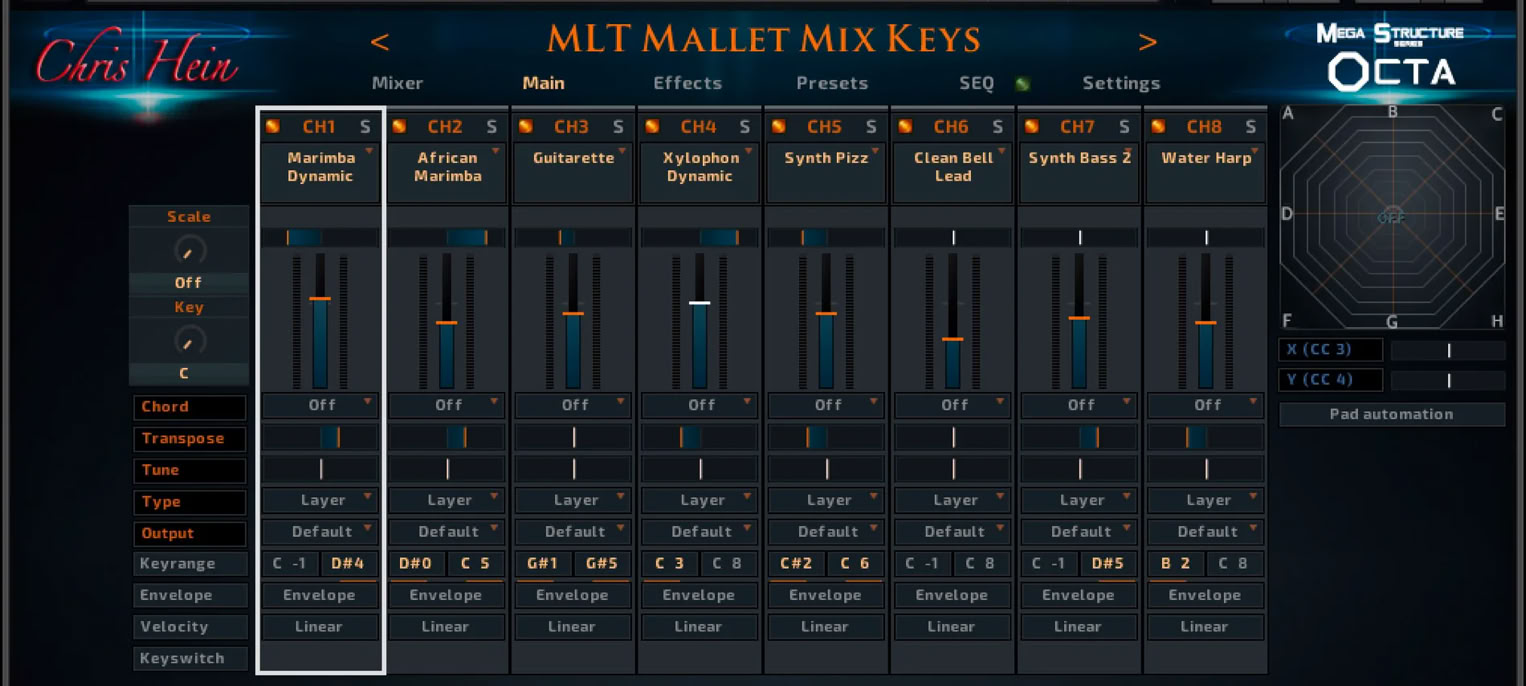Viewport: 1526px width, 686px height.
Task: Open Marimba Dynamic instrument dropdown
Action: (x=321, y=172)
